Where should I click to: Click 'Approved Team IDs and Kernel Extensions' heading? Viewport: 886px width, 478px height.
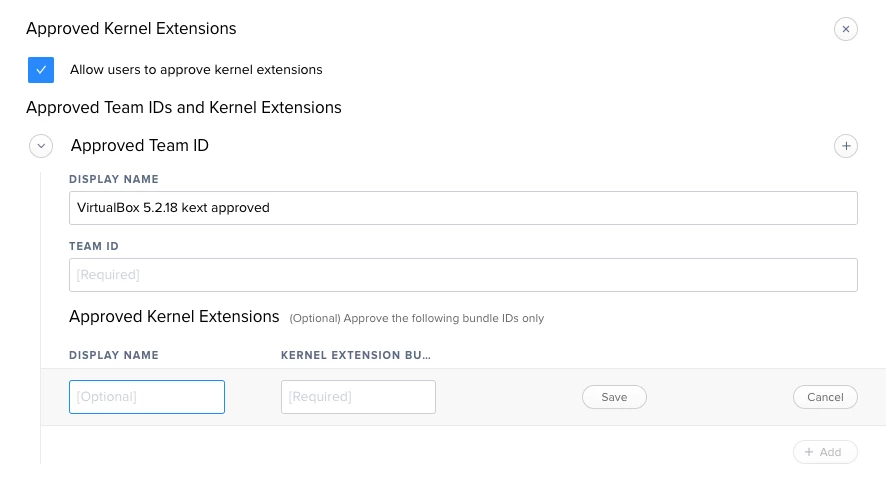pos(184,107)
